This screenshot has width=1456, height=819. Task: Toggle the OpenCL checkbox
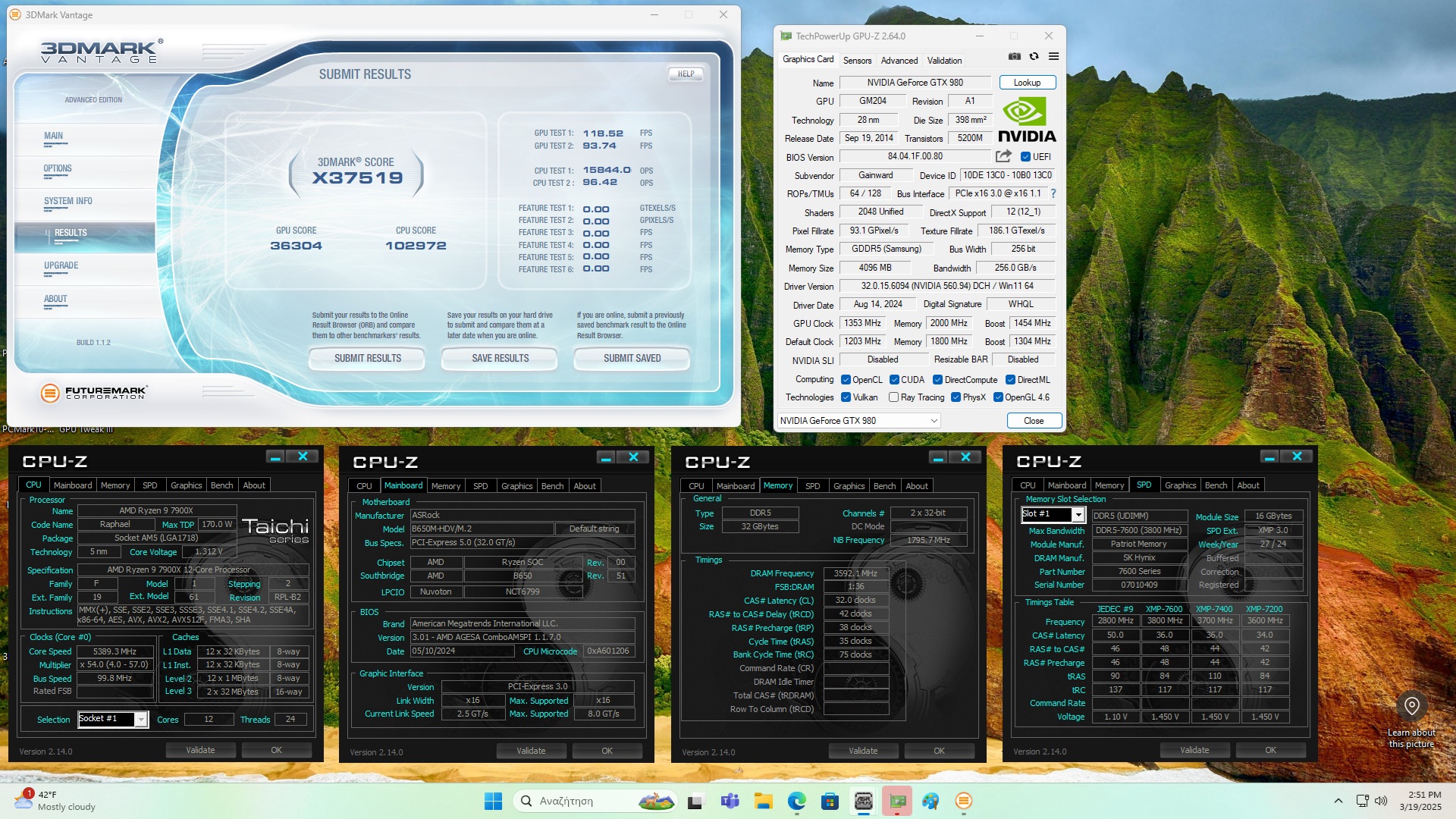click(x=846, y=380)
